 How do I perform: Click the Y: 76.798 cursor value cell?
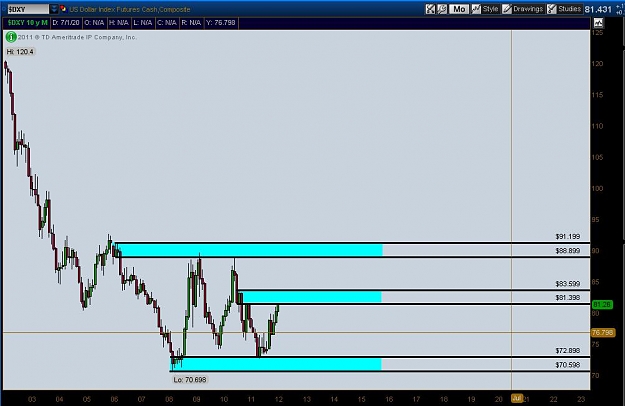tap(221, 23)
